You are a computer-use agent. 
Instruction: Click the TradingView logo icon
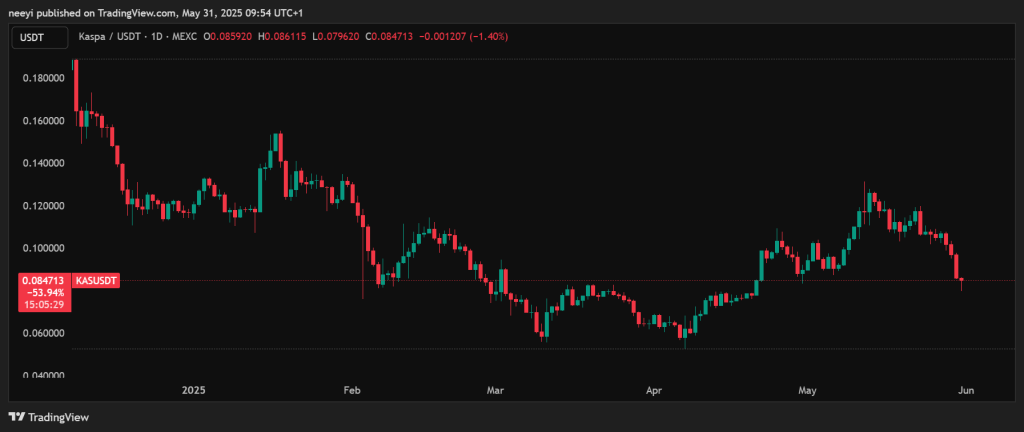(17, 417)
